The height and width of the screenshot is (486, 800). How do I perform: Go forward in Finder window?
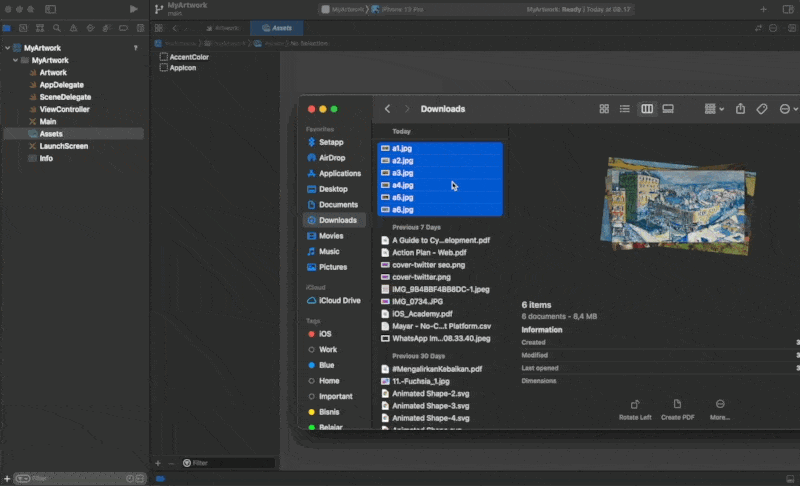(x=407, y=109)
